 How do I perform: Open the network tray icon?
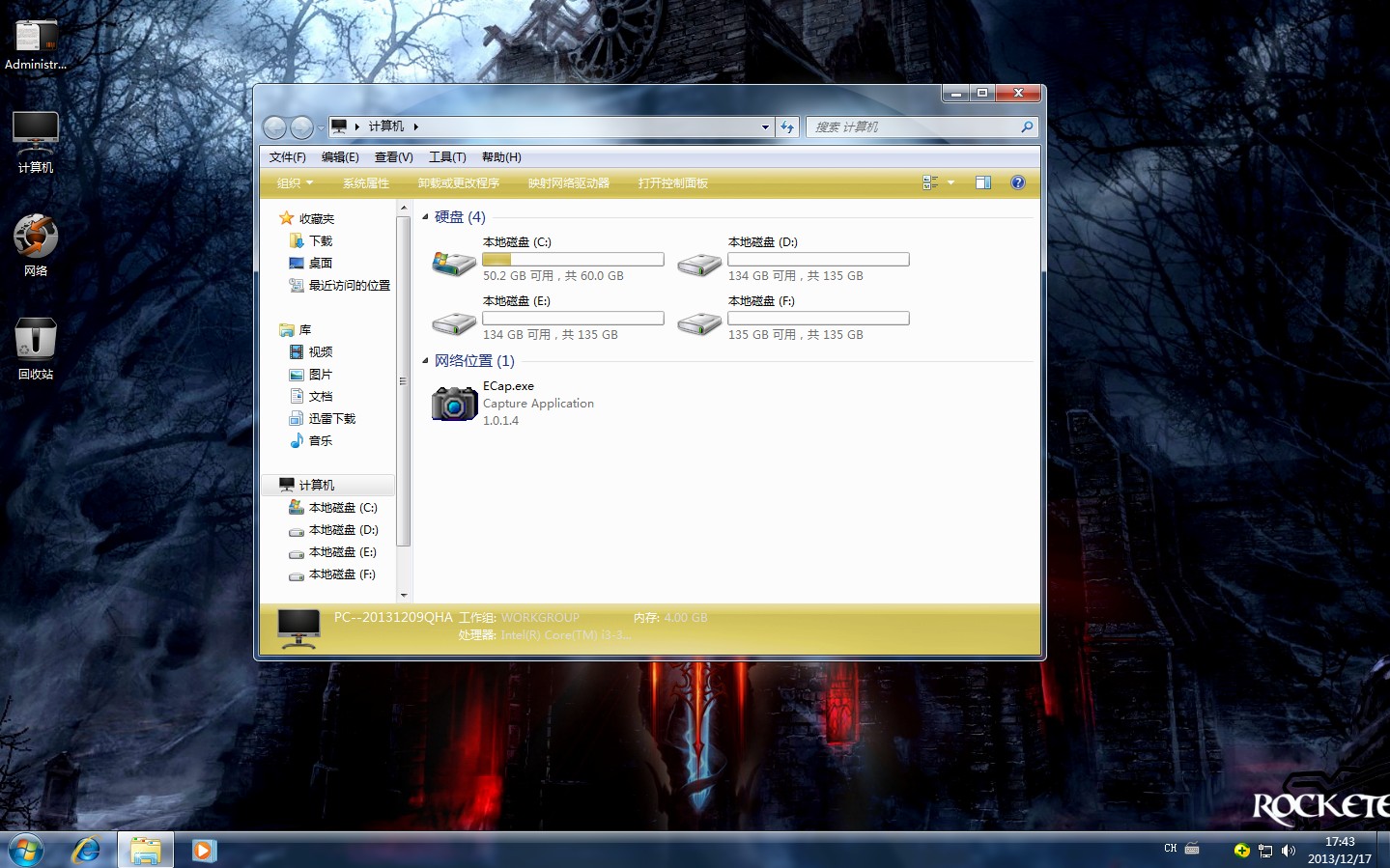(x=1265, y=851)
